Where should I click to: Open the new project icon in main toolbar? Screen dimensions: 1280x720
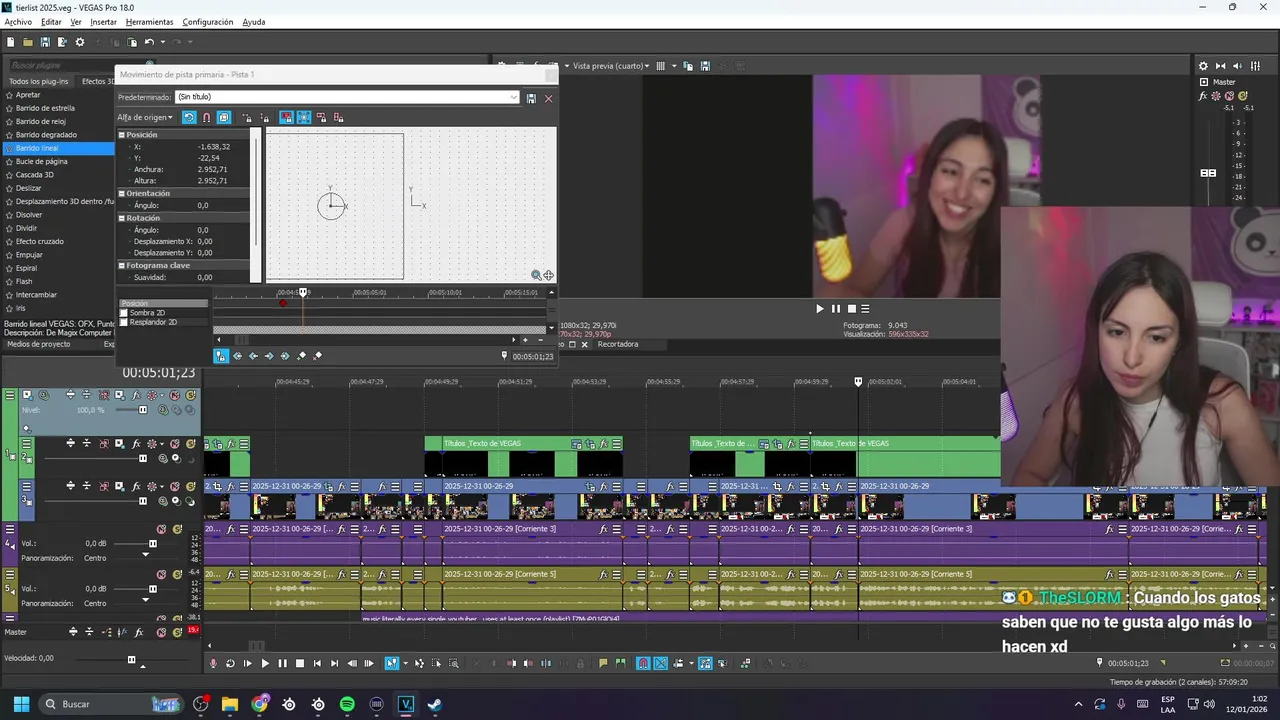coord(10,42)
